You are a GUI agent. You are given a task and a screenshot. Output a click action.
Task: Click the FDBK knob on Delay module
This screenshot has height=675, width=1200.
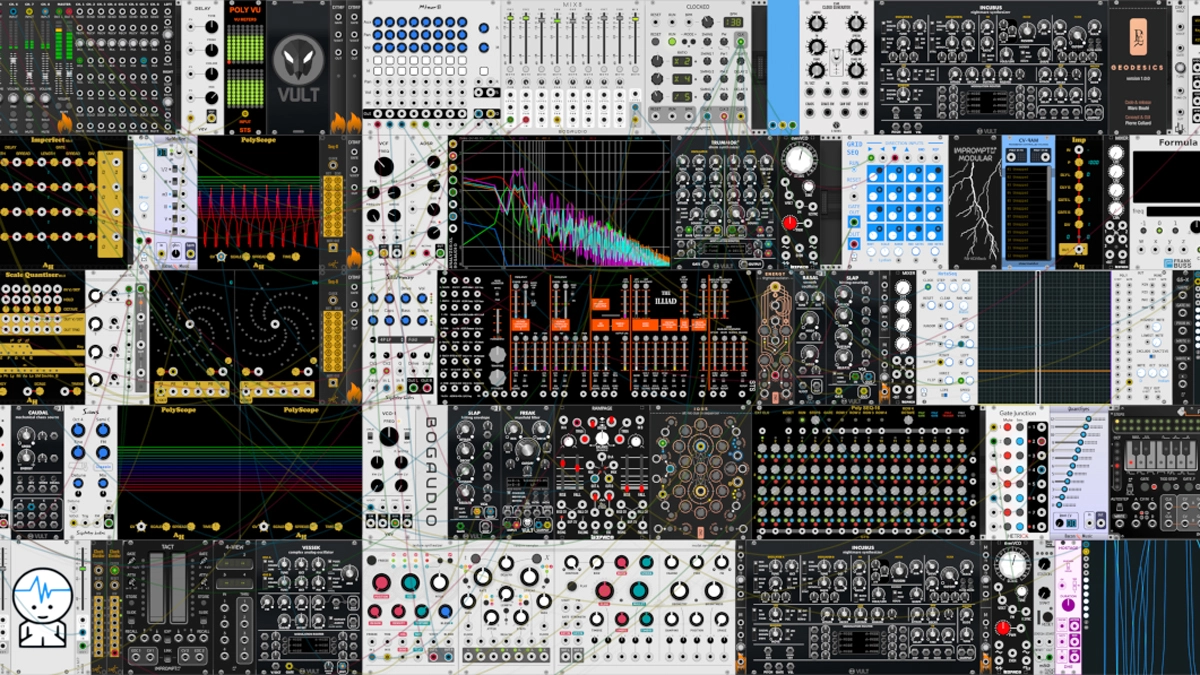pos(211,50)
